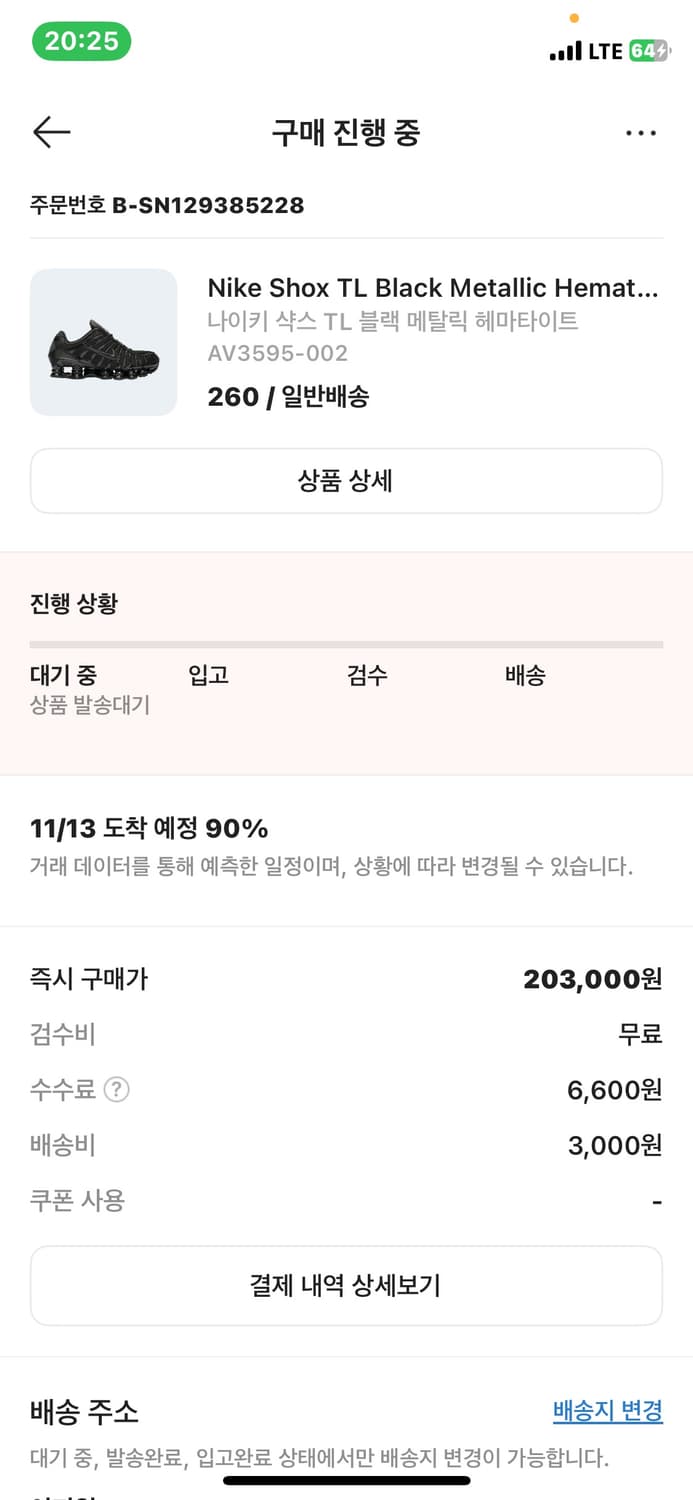Tap the help icon next to 수수료
The width and height of the screenshot is (693, 1500).
[117, 1089]
